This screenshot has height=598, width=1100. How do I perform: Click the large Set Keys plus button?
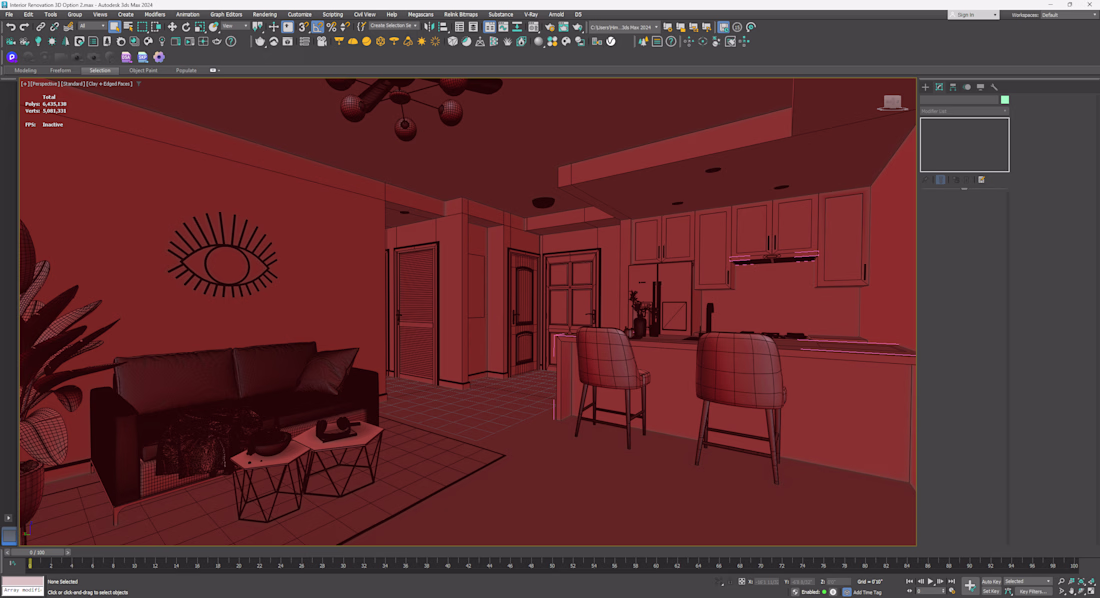(970, 586)
